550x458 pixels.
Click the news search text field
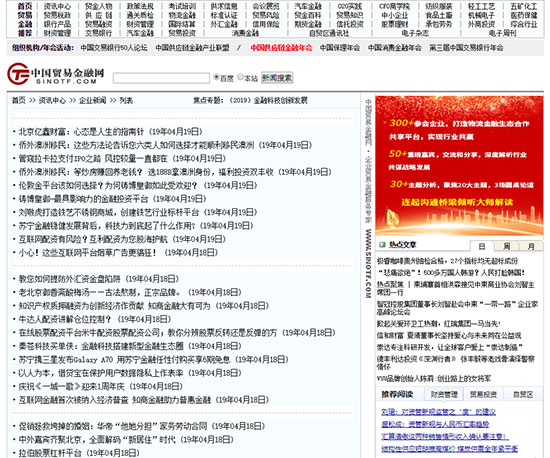pyautogui.click(x=161, y=78)
